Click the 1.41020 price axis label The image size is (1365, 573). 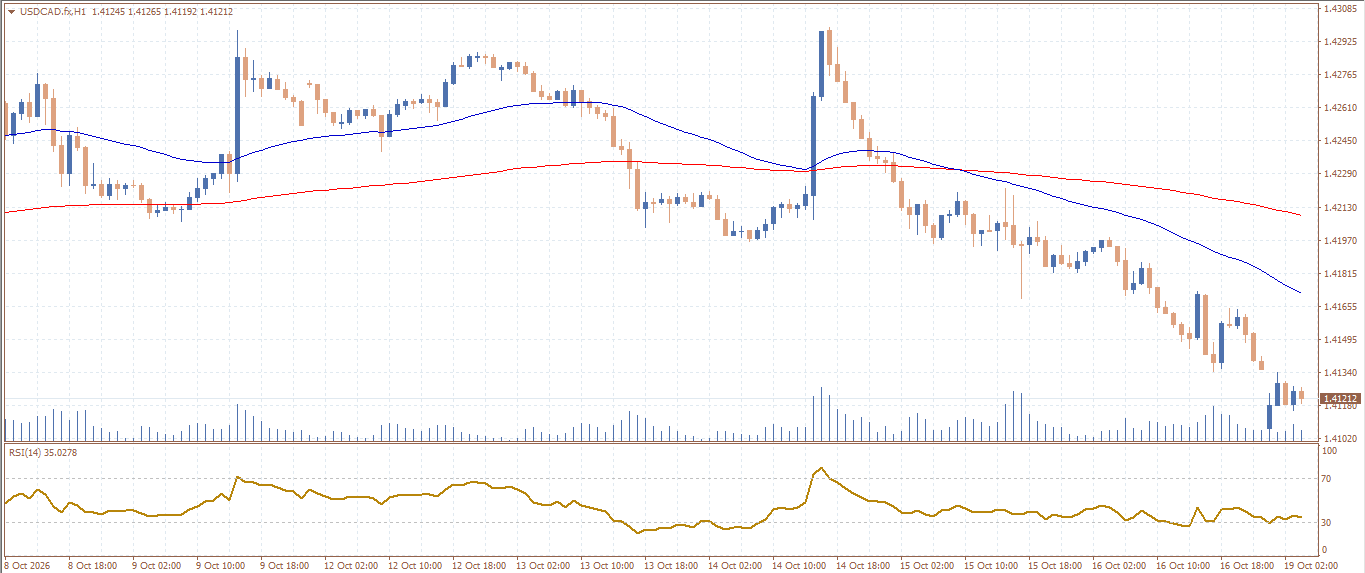click(x=1339, y=439)
